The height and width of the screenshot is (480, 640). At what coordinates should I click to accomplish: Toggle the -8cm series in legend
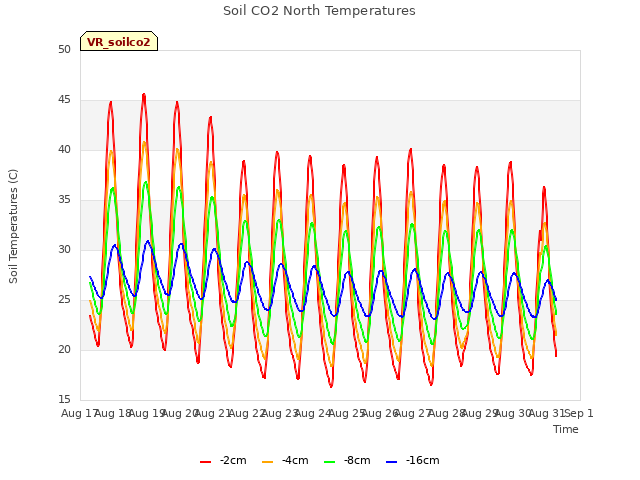pos(347,461)
